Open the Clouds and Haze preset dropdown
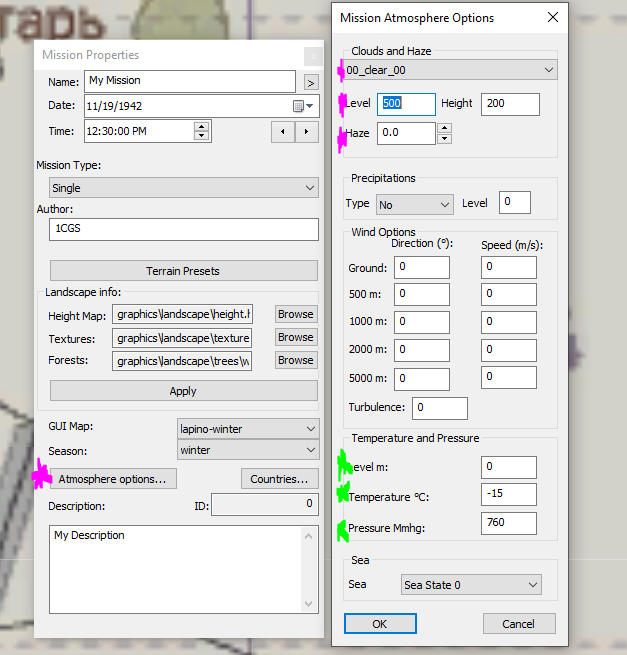The width and height of the screenshot is (627, 655). point(450,70)
